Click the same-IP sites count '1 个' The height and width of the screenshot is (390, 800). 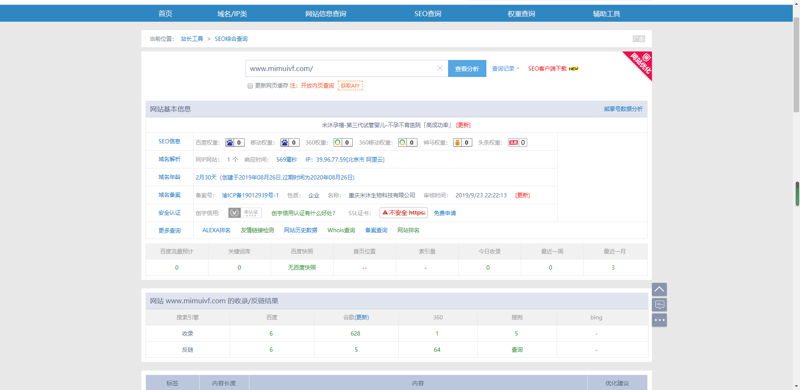click(233, 160)
